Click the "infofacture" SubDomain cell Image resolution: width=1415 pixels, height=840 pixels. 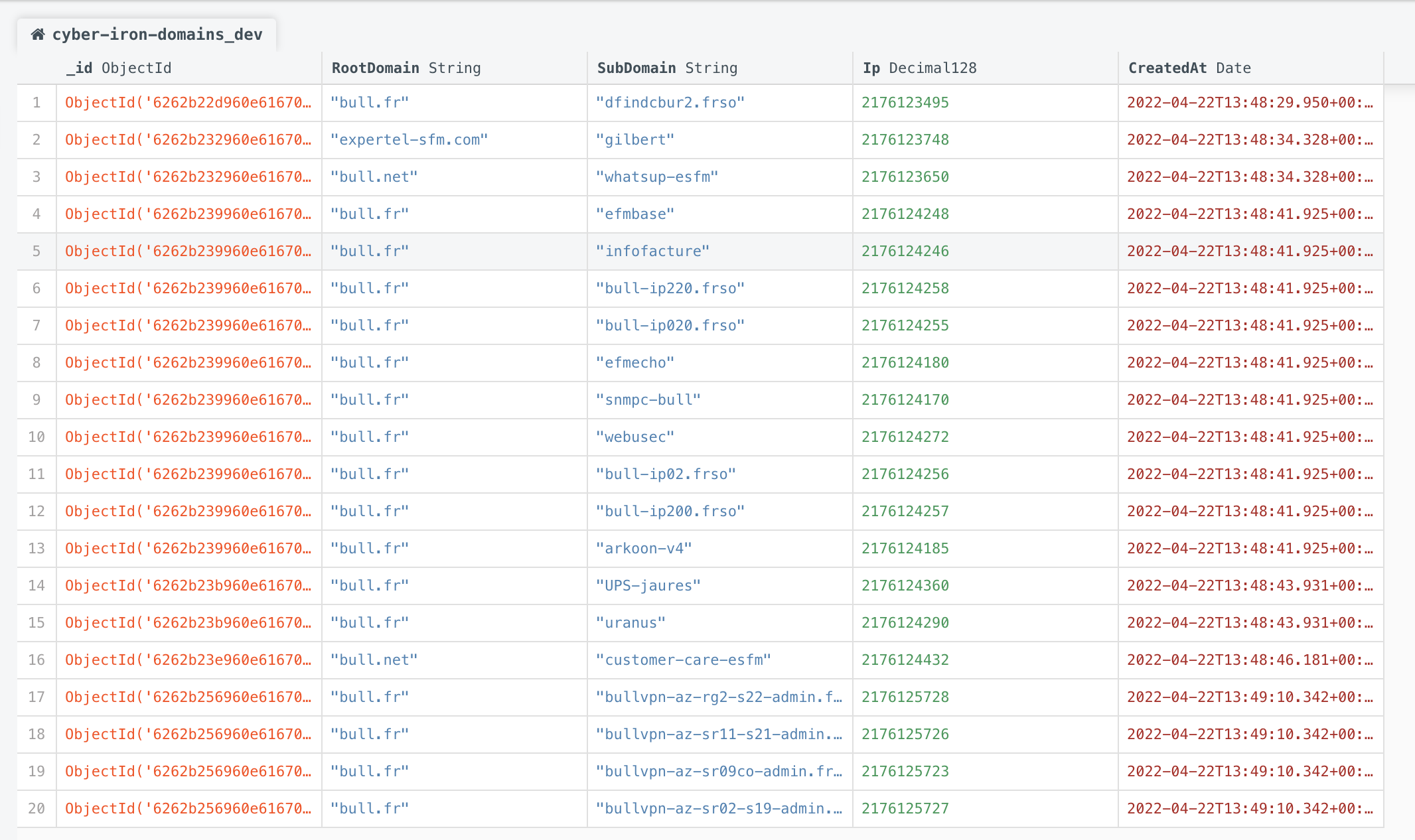(x=652, y=251)
